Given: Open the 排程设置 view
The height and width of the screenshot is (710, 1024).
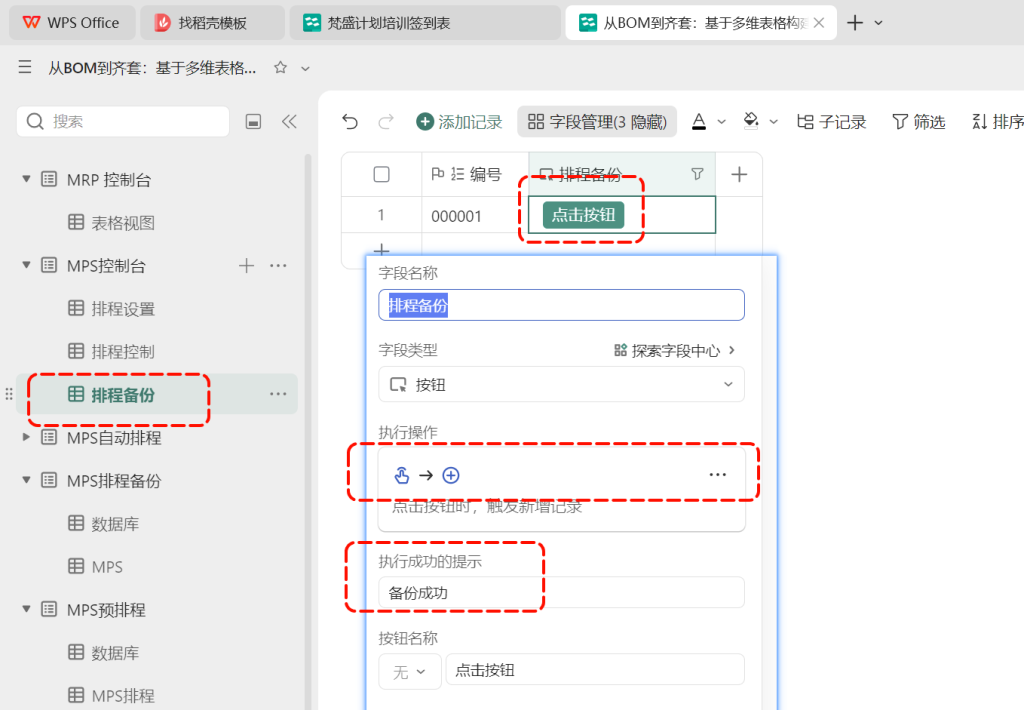Looking at the screenshot, I should (123, 308).
